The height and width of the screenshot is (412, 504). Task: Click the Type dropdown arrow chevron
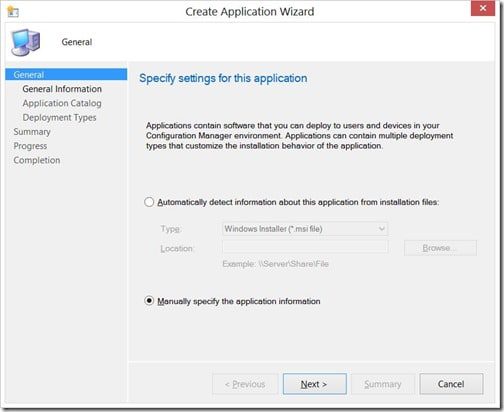tap(382, 229)
